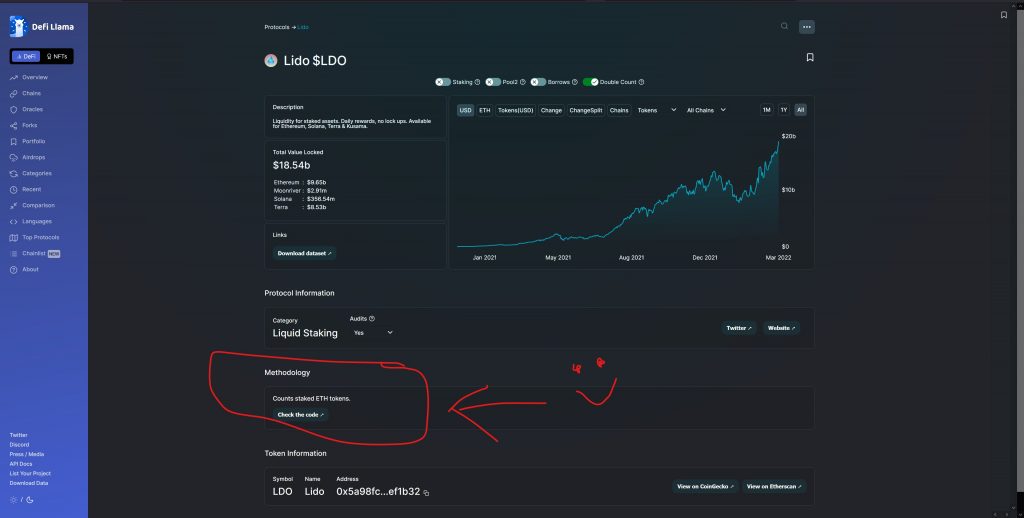The height and width of the screenshot is (518, 1024).
Task: Open the search icon
Action: tap(784, 26)
